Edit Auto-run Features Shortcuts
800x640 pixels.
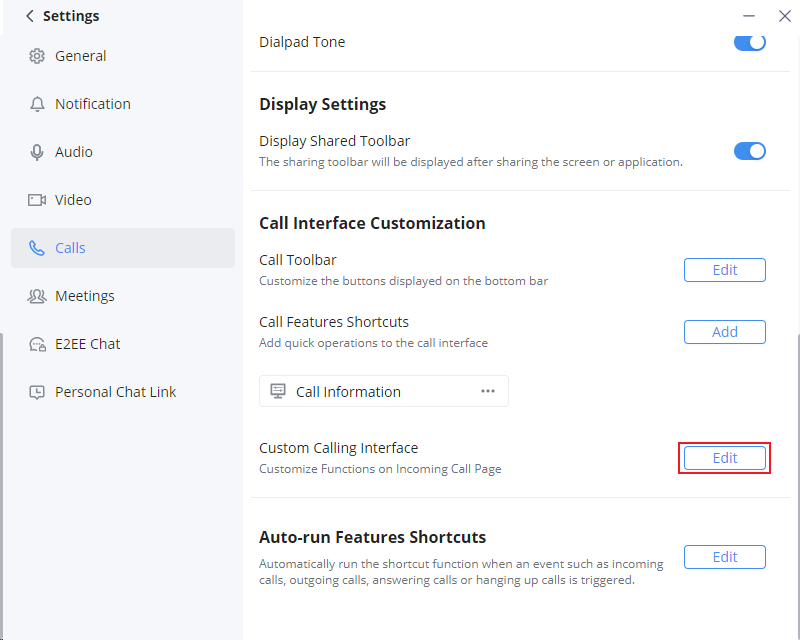pos(724,557)
